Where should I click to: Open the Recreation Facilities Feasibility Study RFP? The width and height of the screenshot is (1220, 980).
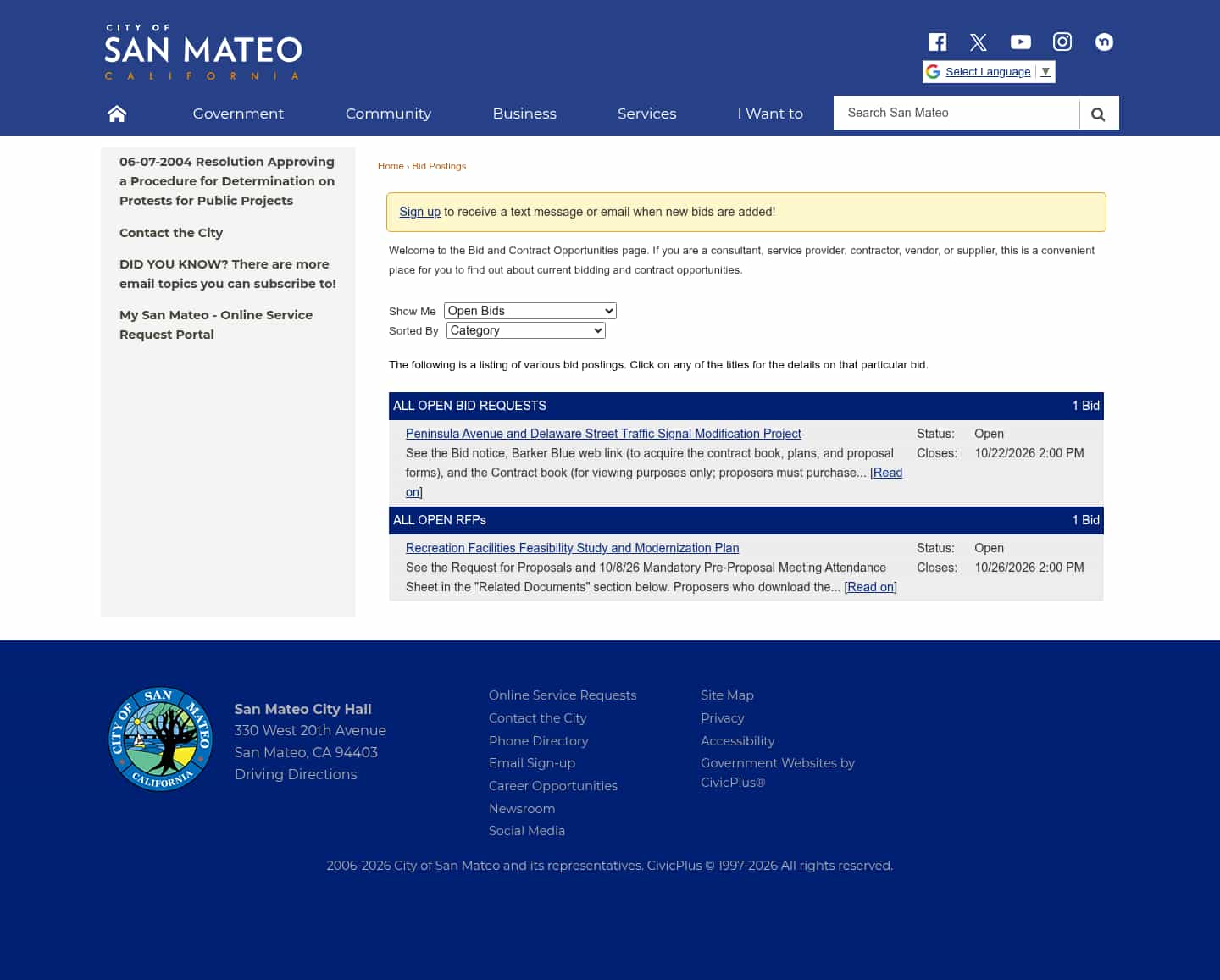coord(573,548)
